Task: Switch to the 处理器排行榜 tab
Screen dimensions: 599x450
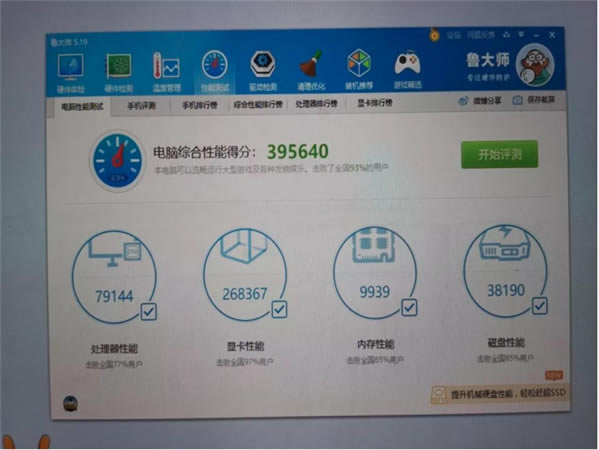Action: [316, 104]
